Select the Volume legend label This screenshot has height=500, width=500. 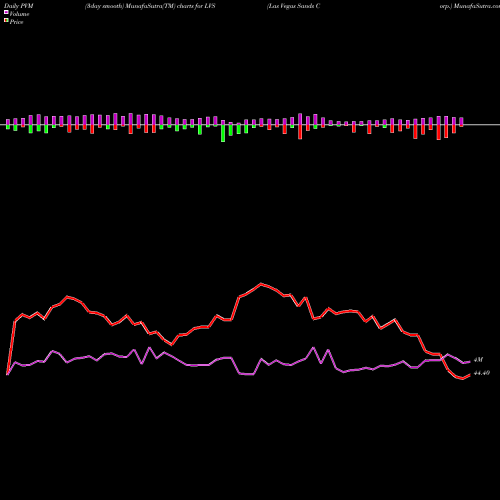19,14
